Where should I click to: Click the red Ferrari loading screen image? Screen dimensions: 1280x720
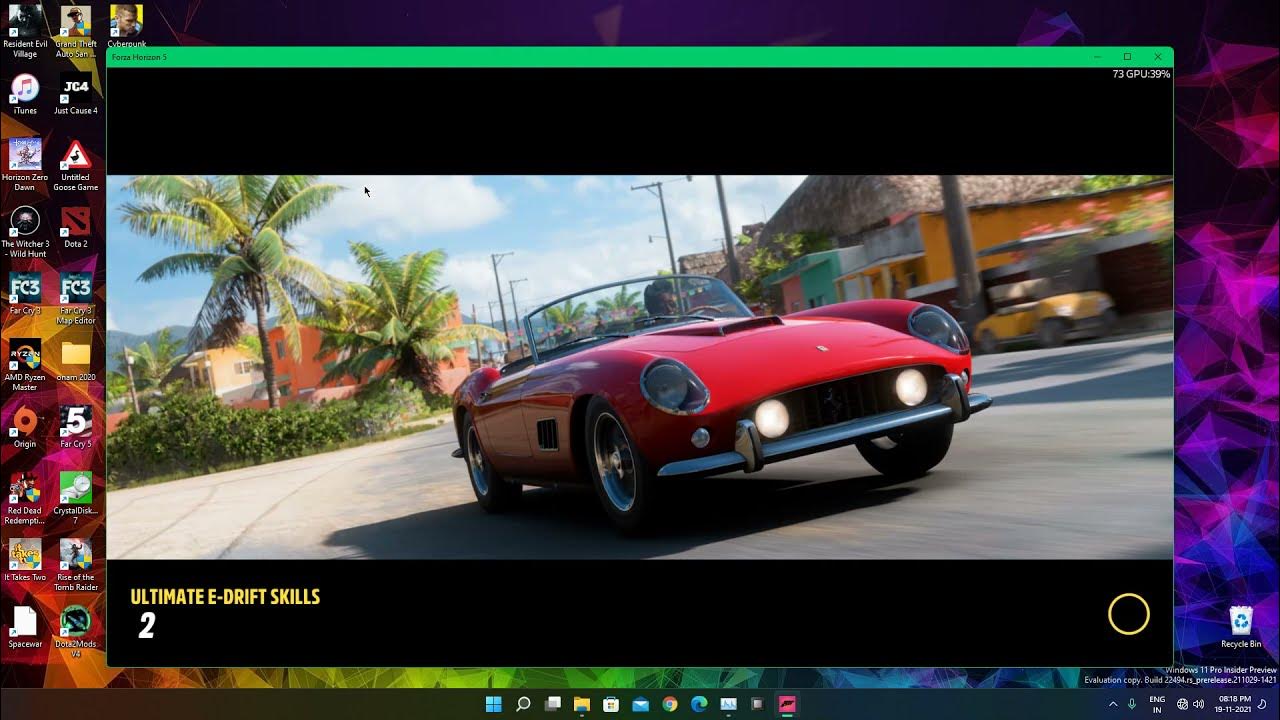pos(640,367)
